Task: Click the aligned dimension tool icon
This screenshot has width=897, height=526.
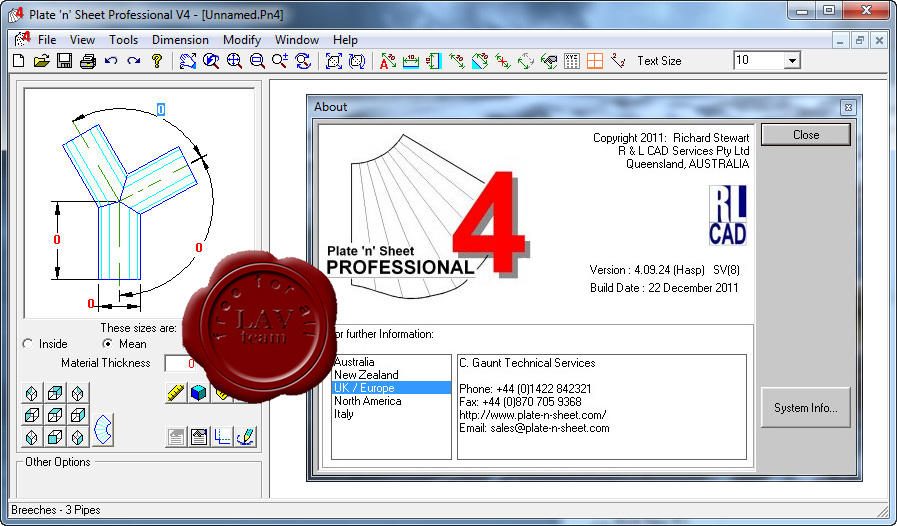Action: coord(457,61)
